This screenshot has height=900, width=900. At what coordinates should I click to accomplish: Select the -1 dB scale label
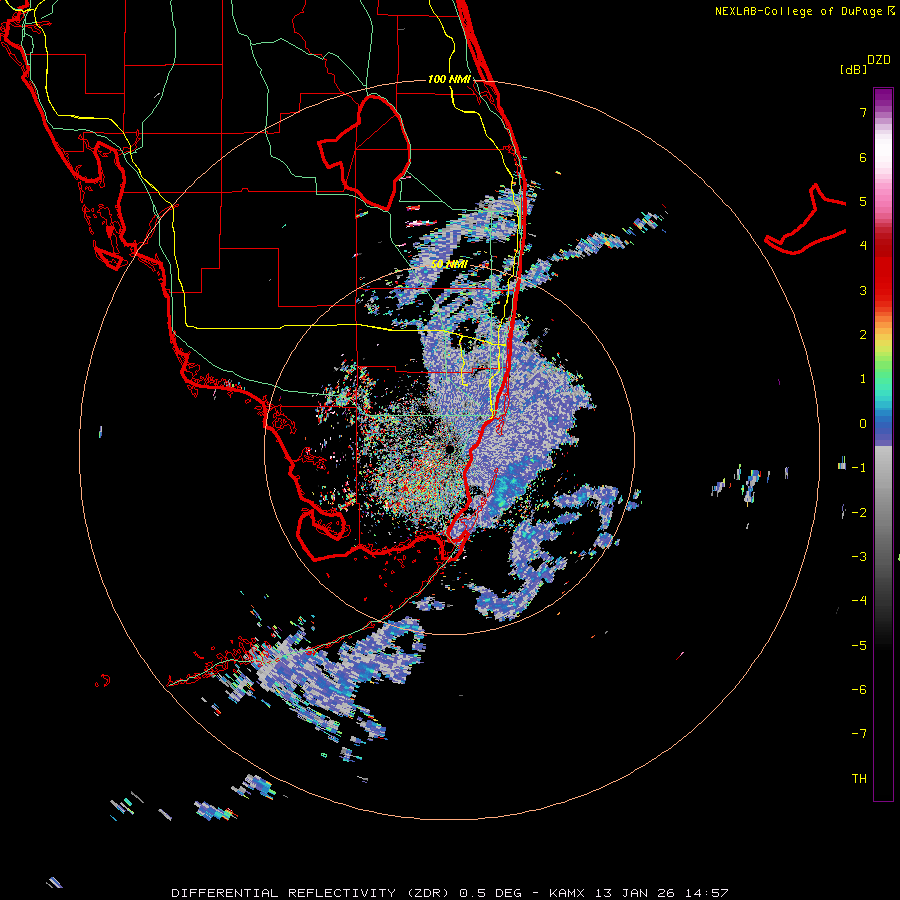click(859, 468)
